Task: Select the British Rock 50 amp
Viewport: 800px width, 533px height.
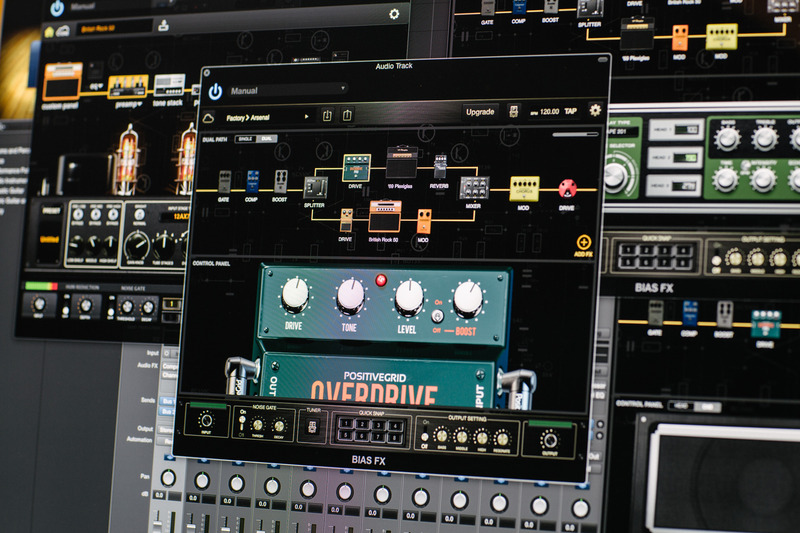Action: click(x=385, y=217)
